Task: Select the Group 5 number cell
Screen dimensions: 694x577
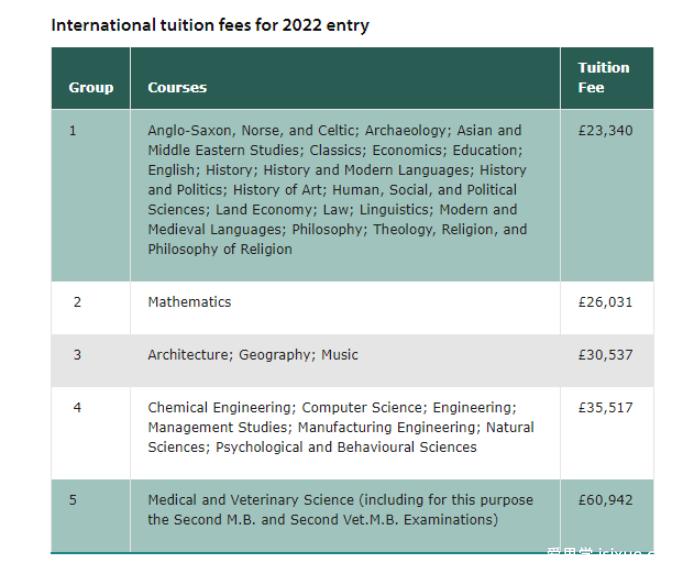Action: point(73,500)
